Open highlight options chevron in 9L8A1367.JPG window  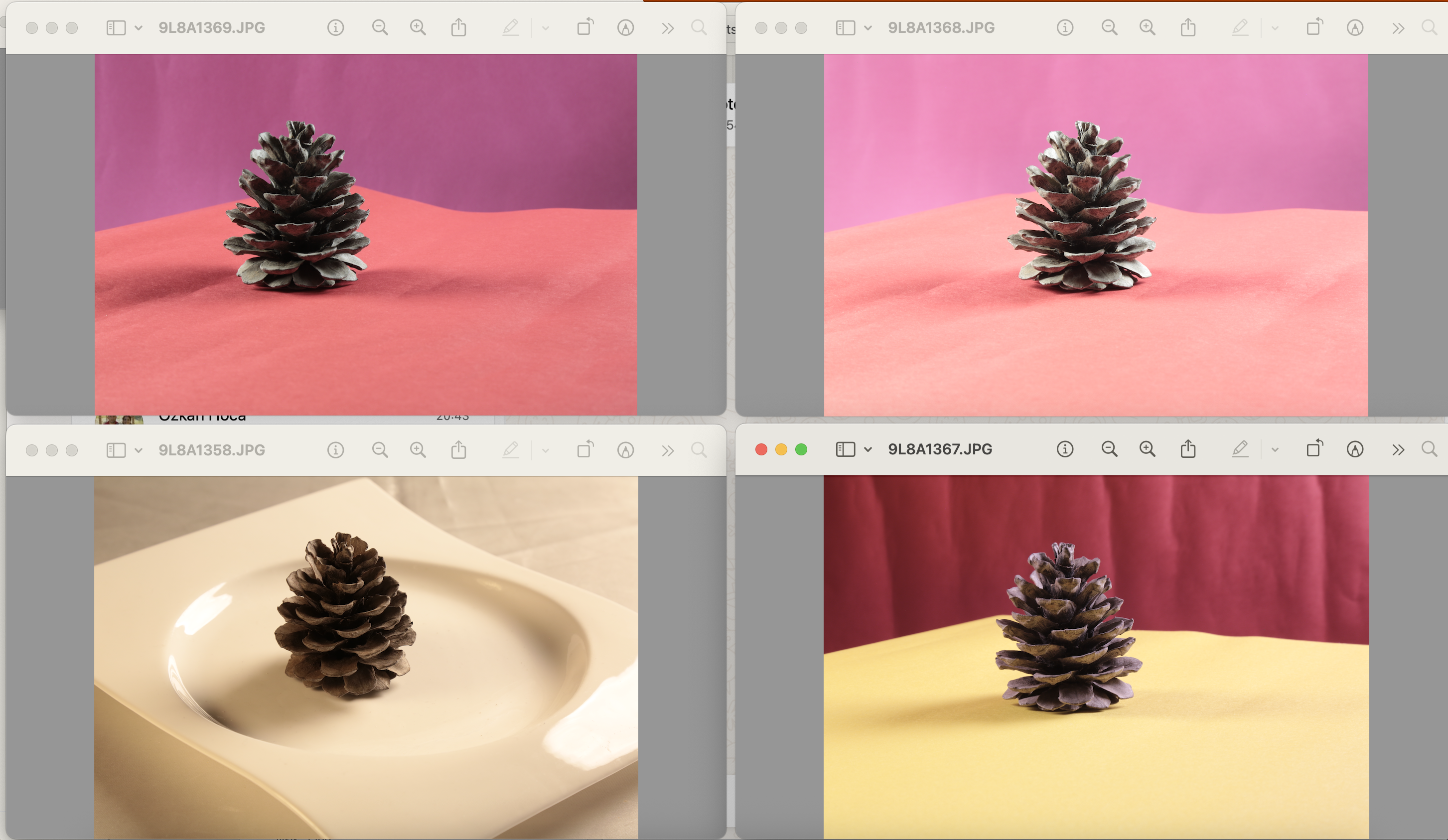(1275, 450)
